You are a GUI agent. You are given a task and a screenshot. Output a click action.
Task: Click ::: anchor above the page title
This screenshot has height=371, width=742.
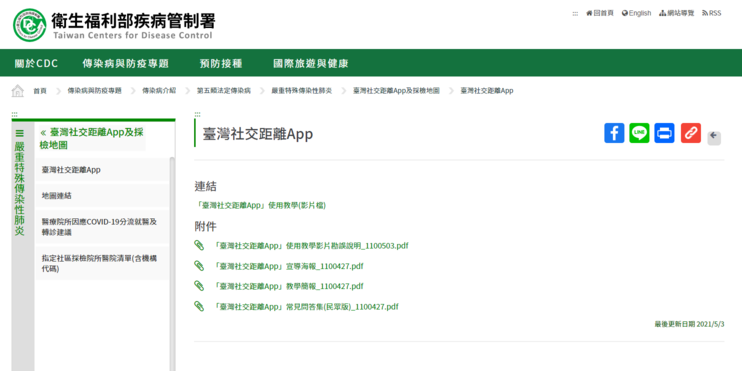[197, 114]
